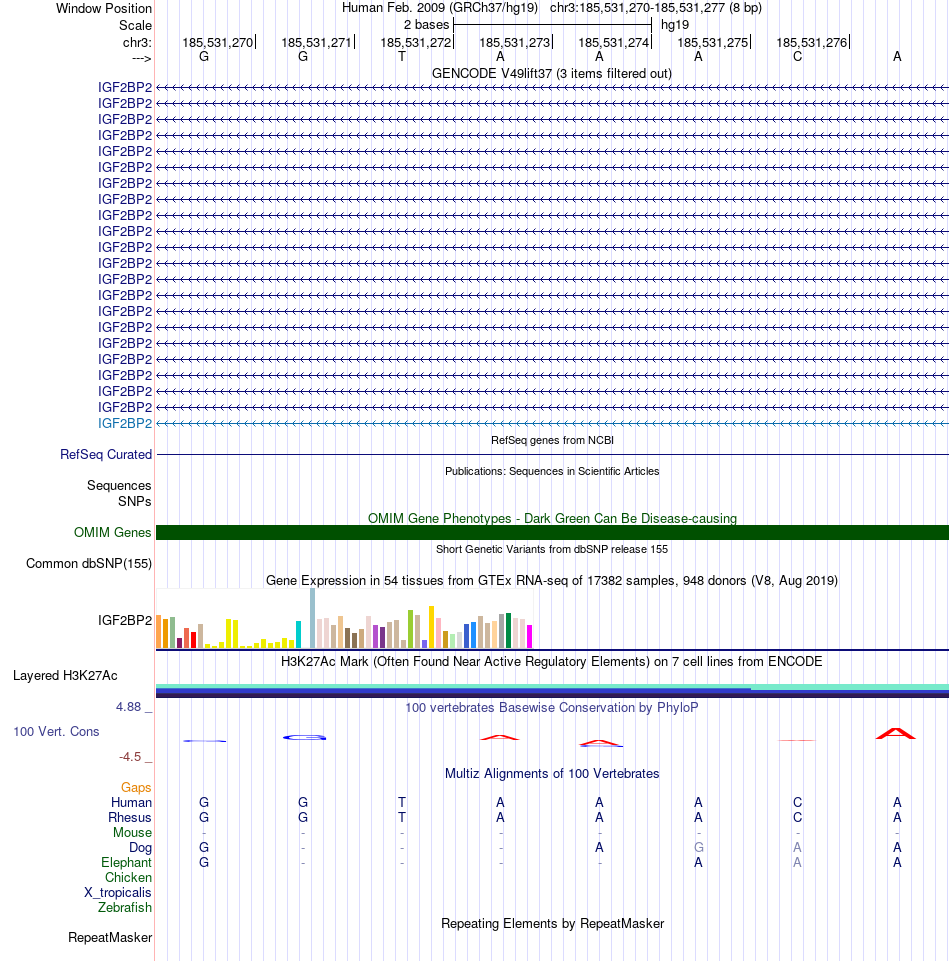This screenshot has height=961, width=950.
Task: Click the large red A PhyloP logo at far right
Action: click(895, 734)
